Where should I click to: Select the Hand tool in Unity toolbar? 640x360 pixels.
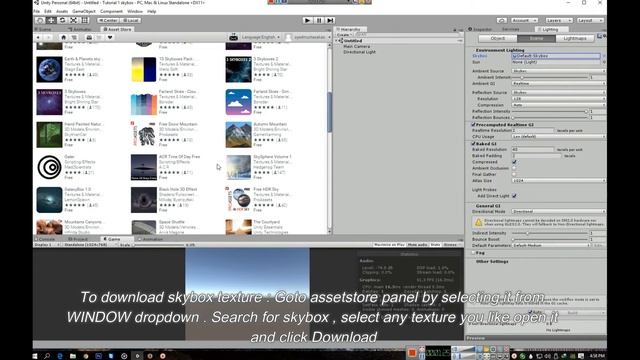tap(40, 20)
